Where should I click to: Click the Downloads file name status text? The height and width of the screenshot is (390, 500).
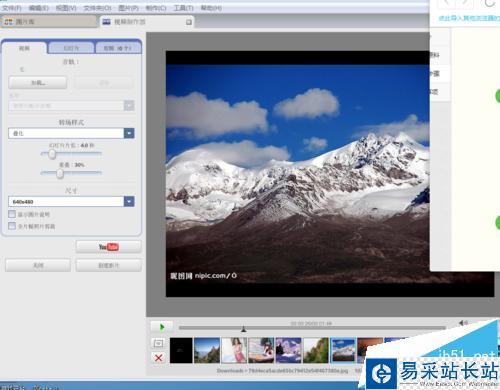point(282,371)
